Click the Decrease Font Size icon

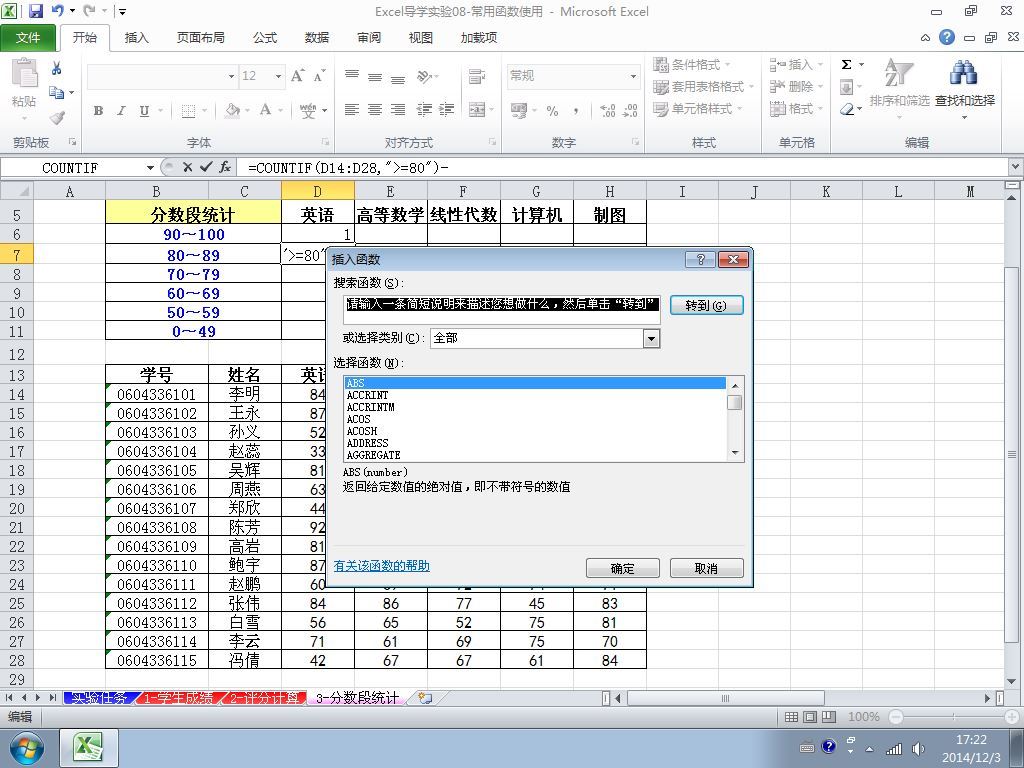tap(319, 76)
